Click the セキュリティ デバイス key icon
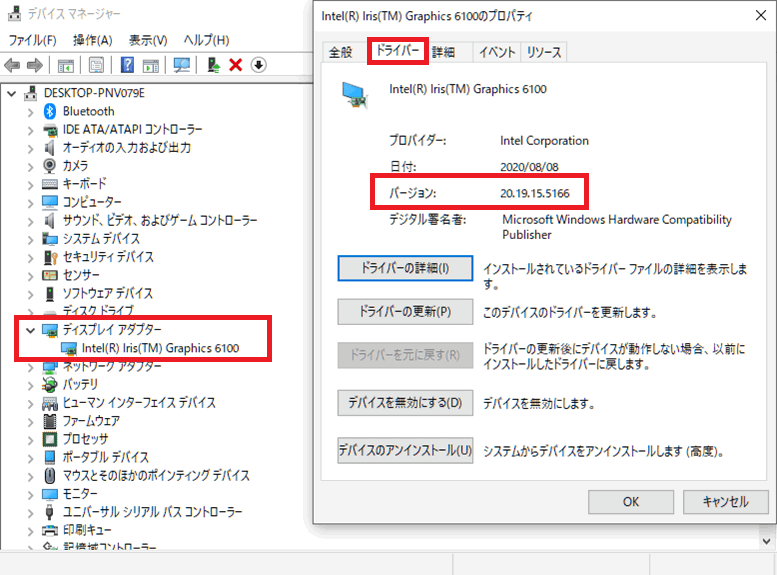Screen dimensions: 777x575 (x=50, y=257)
